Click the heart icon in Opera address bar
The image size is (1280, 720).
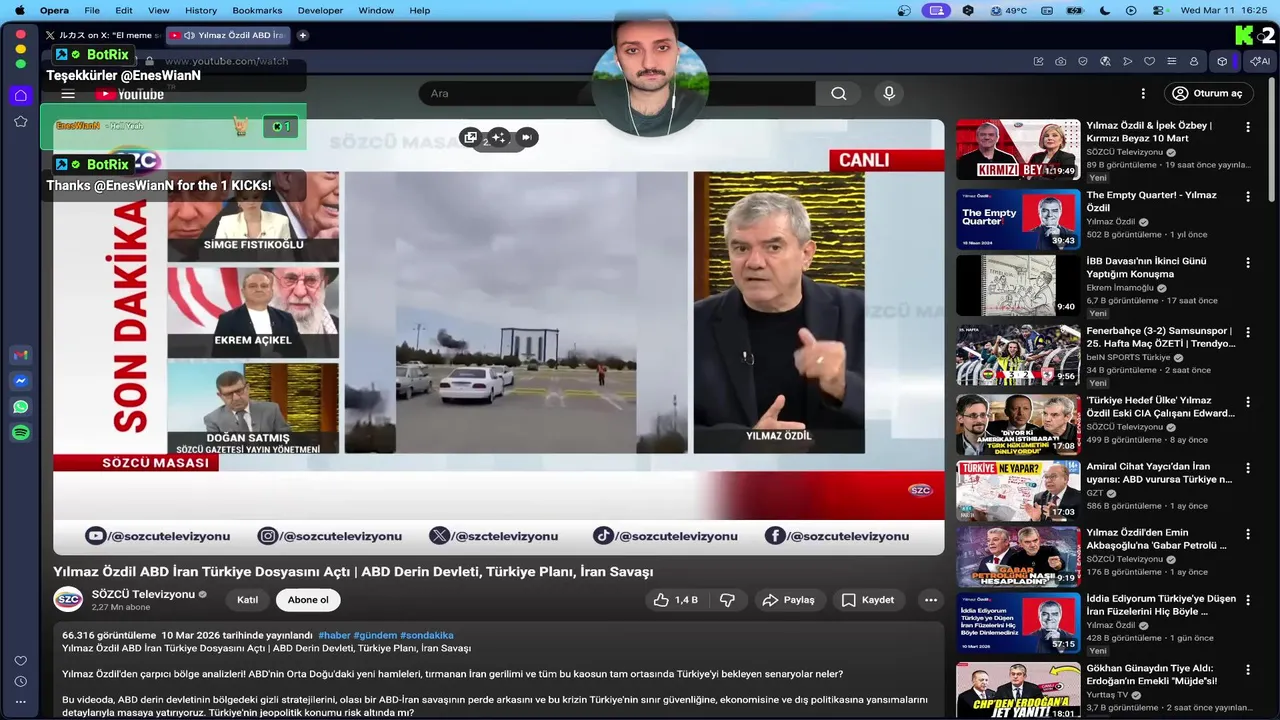tap(1149, 61)
